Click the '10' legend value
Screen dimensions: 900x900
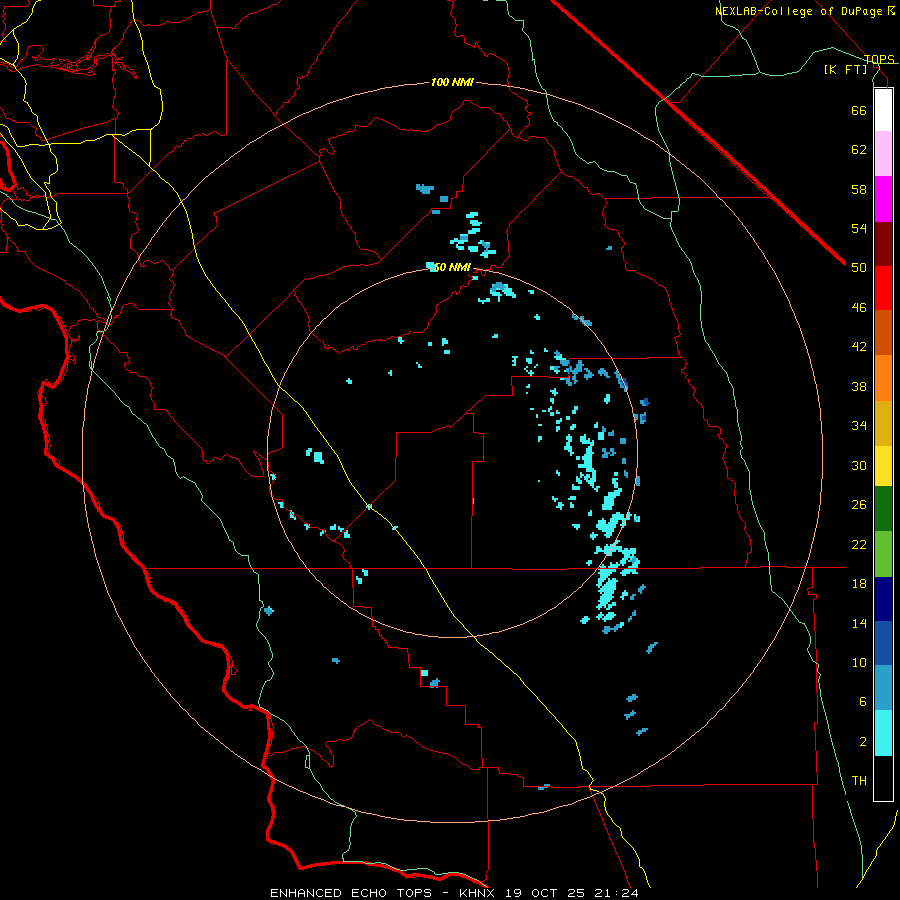click(x=859, y=663)
